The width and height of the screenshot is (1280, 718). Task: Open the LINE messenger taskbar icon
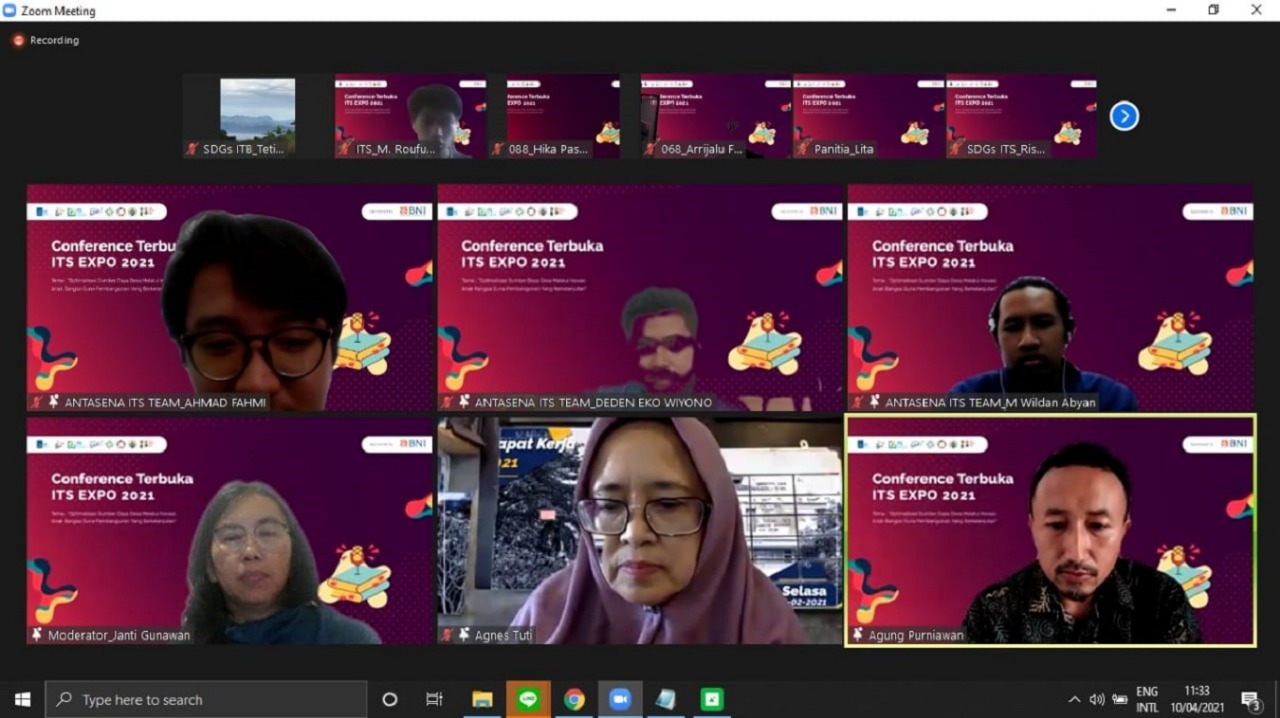pyautogui.click(x=528, y=699)
